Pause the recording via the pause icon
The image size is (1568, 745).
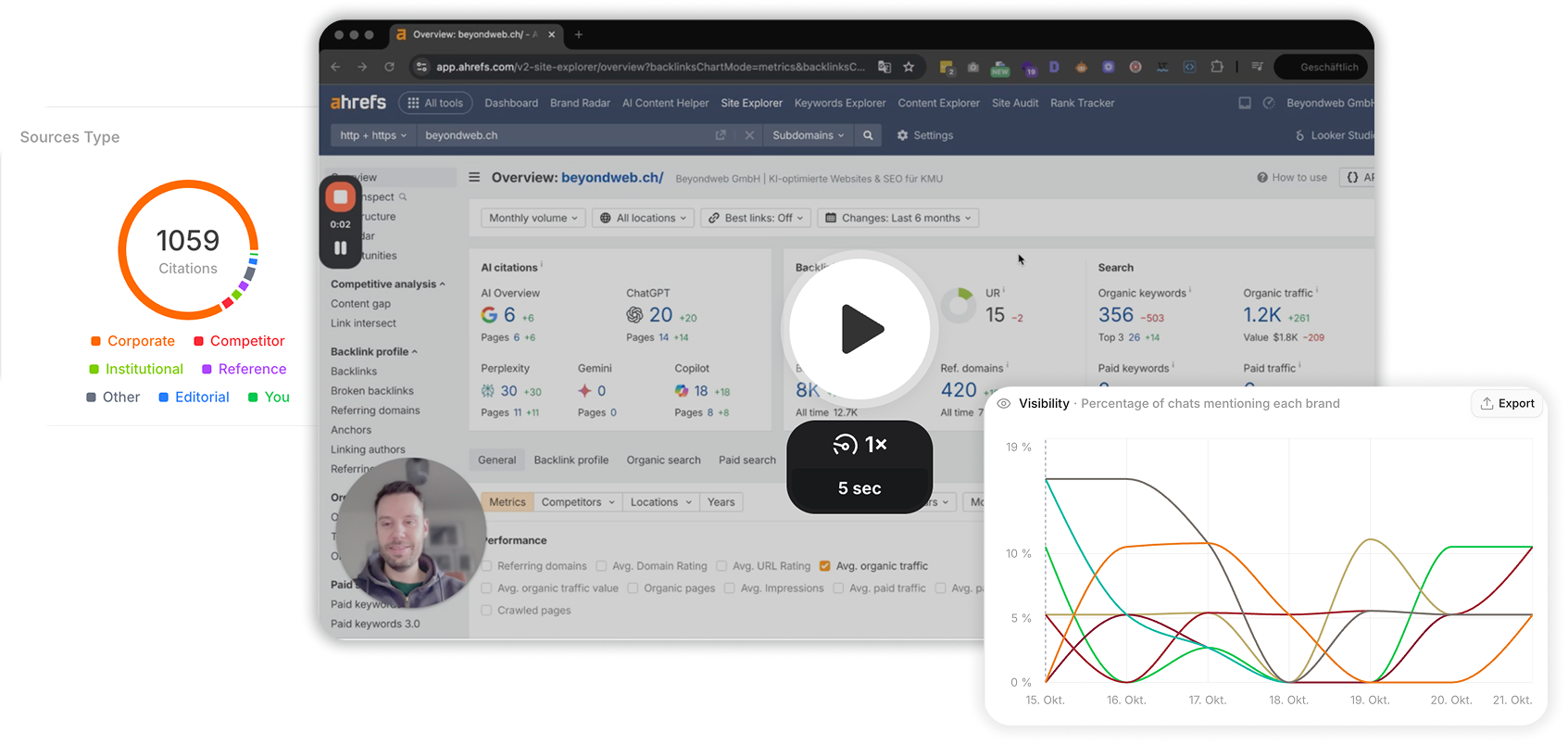click(340, 248)
